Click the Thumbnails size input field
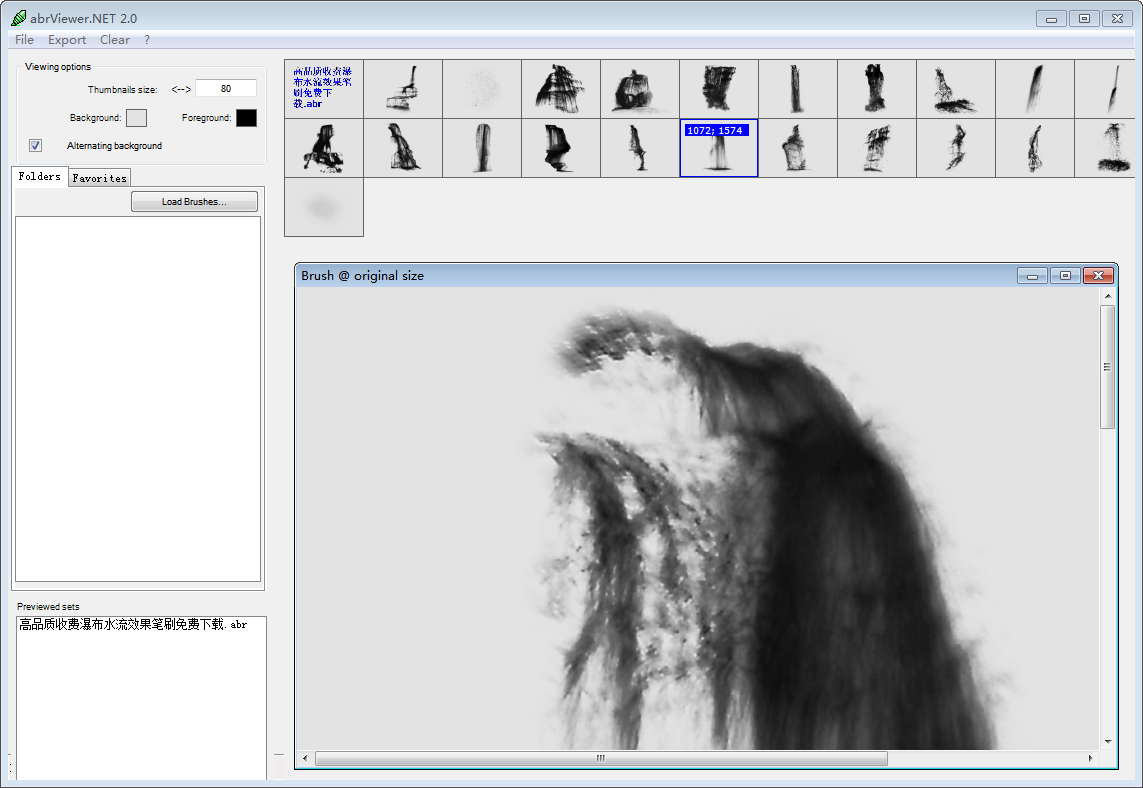1143x788 pixels. [x=226, y=89]
